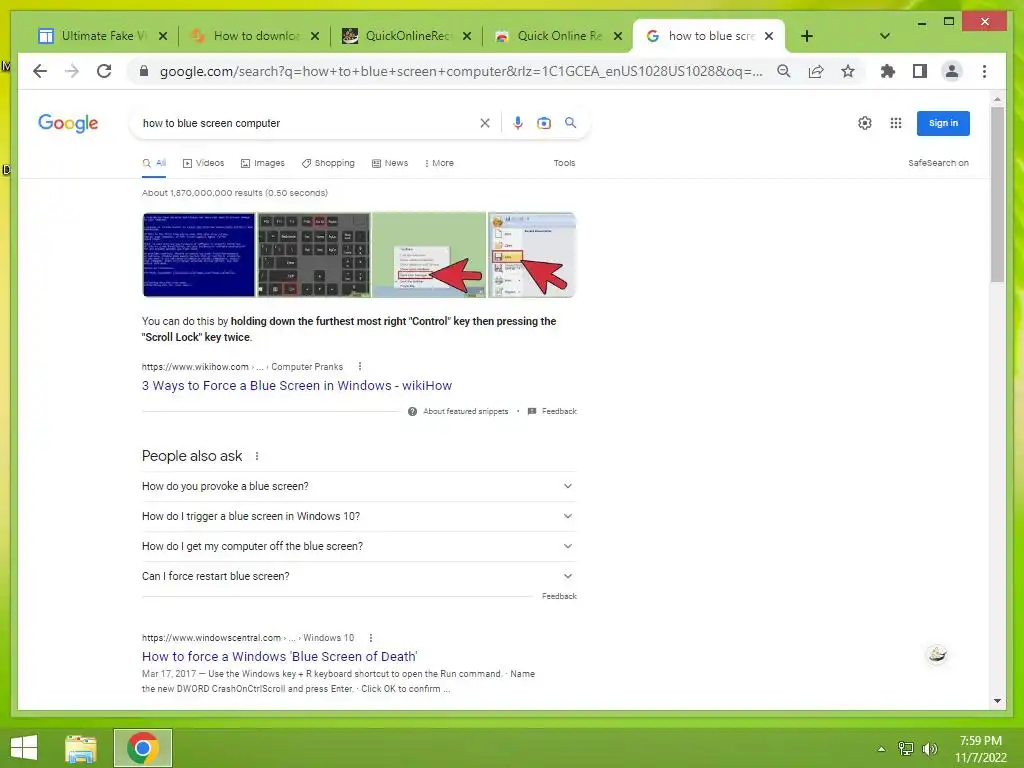This screenshot has width=1024, height=768.
Task: Close the Ultimate Fake tab
Action: [163, 36]
